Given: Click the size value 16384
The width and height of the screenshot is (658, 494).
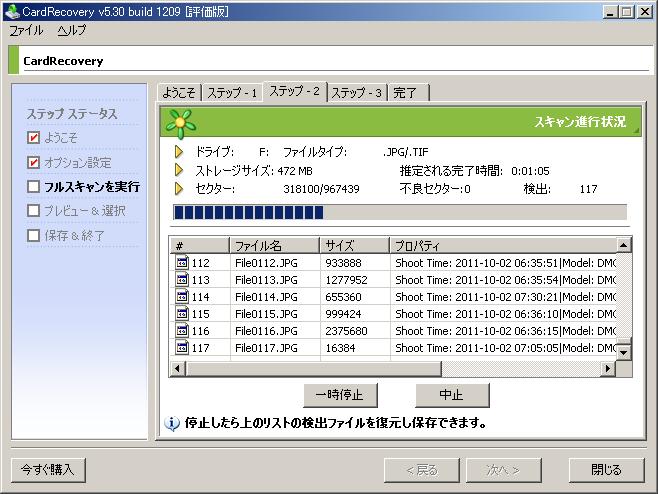Looking at the screenshot, I should (x=340, y=348).
